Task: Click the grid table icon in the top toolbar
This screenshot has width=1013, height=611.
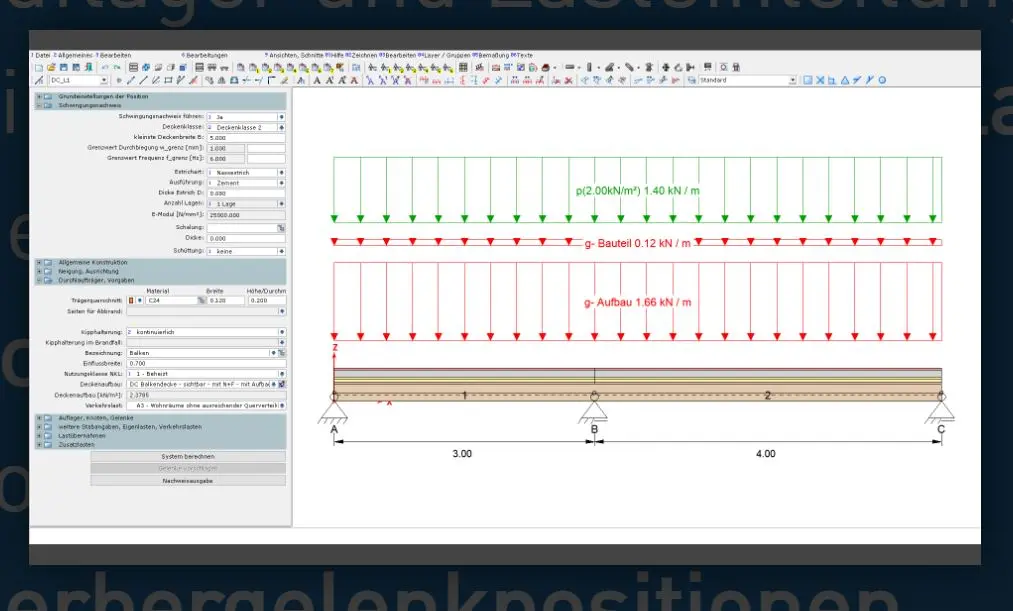Action: [463, 67]
